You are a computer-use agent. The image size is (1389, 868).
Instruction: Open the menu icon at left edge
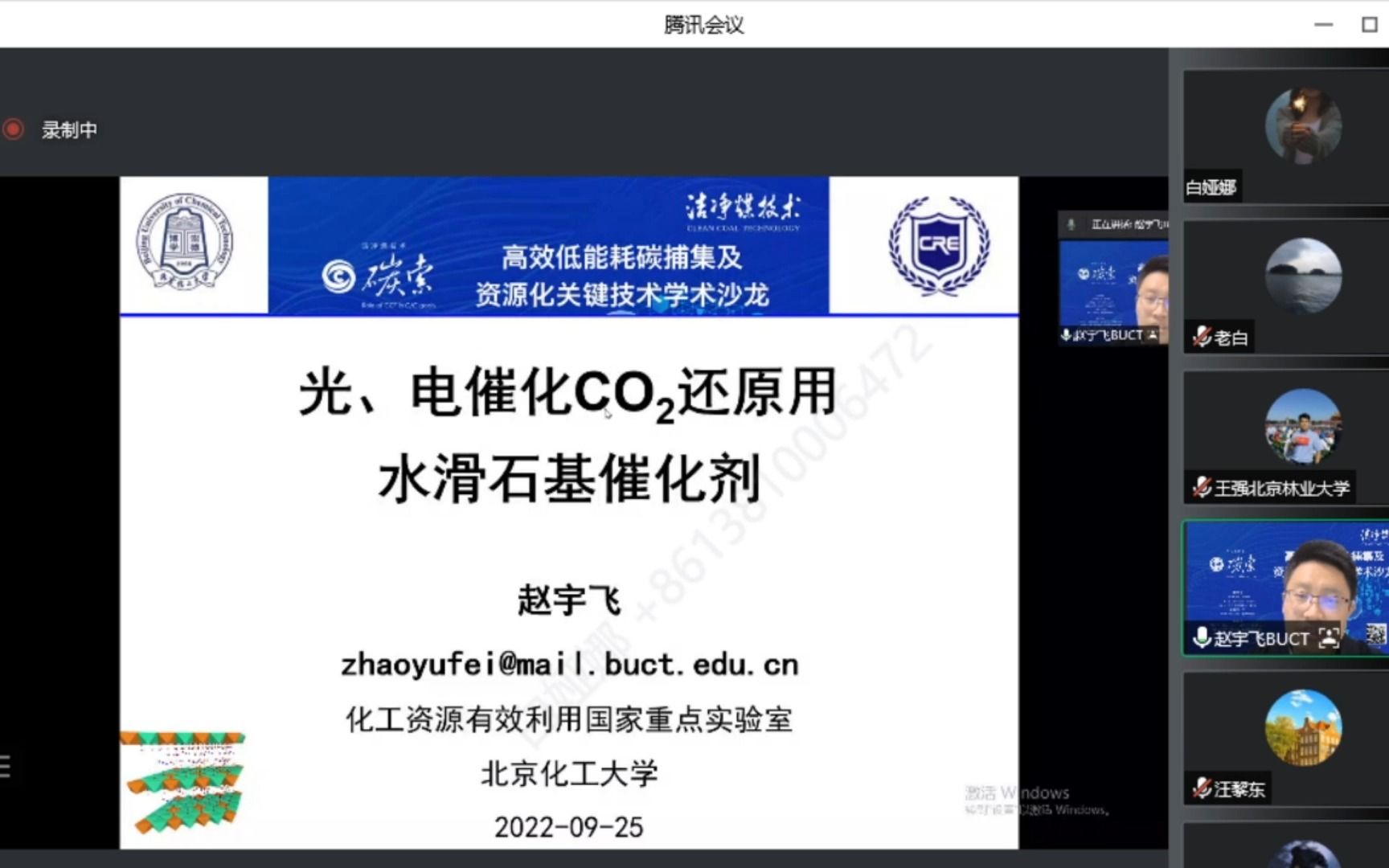point(5,766)
